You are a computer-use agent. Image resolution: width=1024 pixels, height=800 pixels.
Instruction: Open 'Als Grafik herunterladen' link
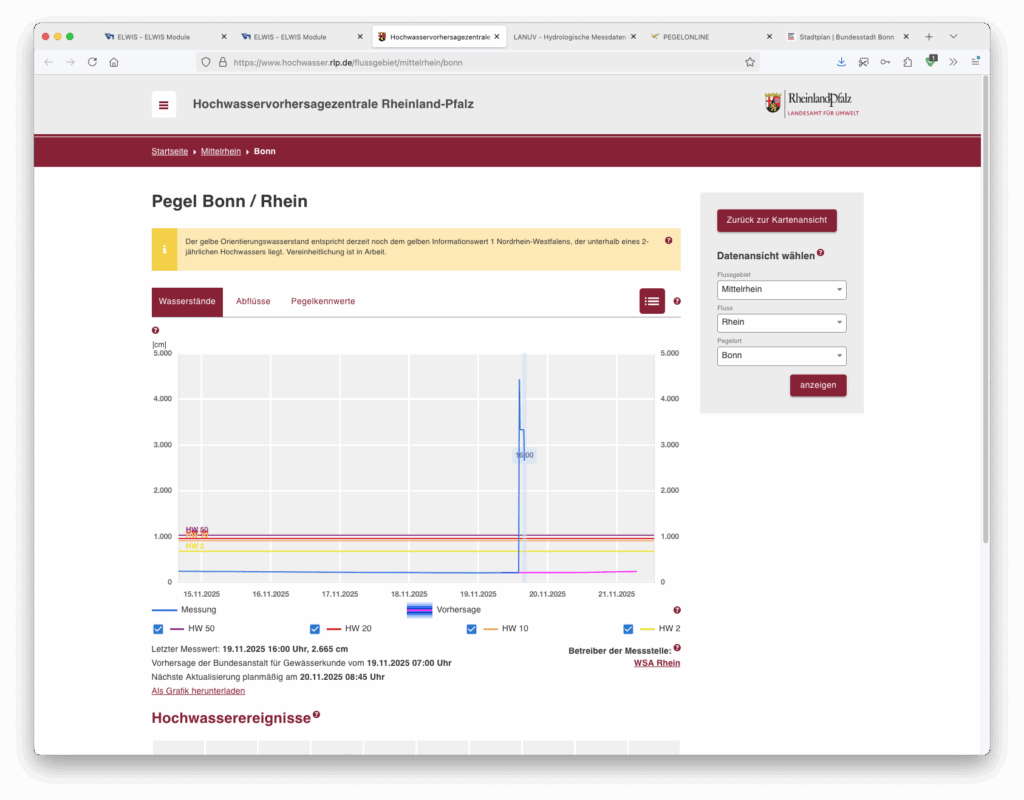198,691
